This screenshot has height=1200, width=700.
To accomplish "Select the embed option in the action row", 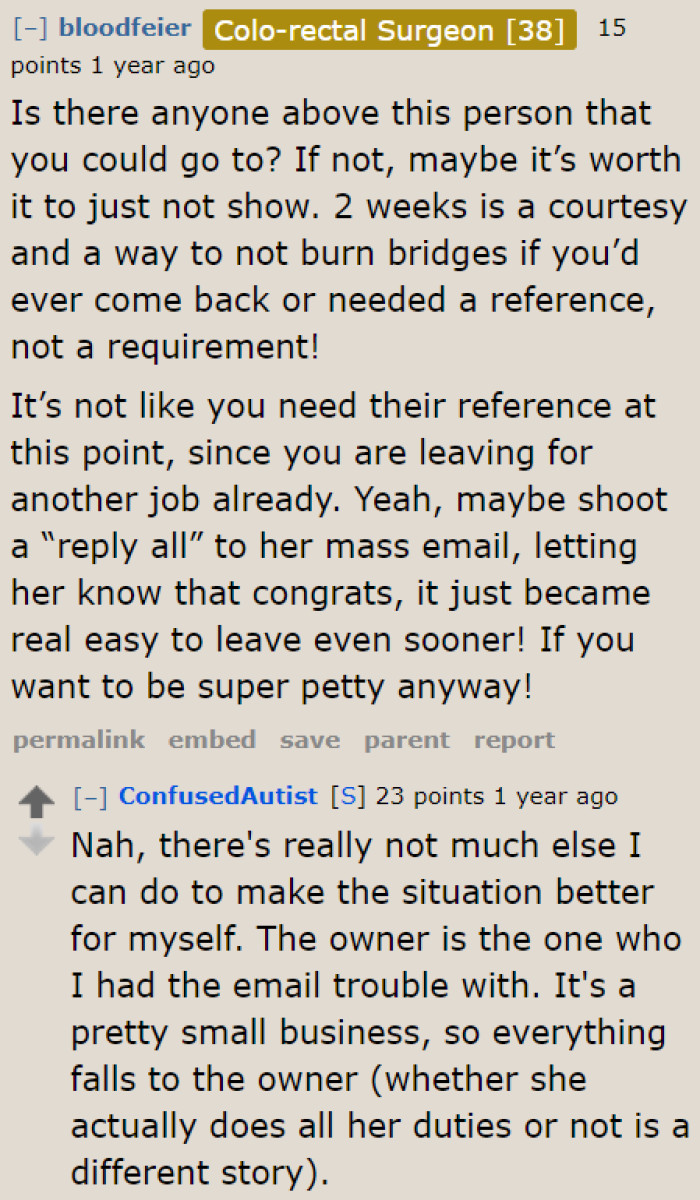I will click(x=212, y=740).
